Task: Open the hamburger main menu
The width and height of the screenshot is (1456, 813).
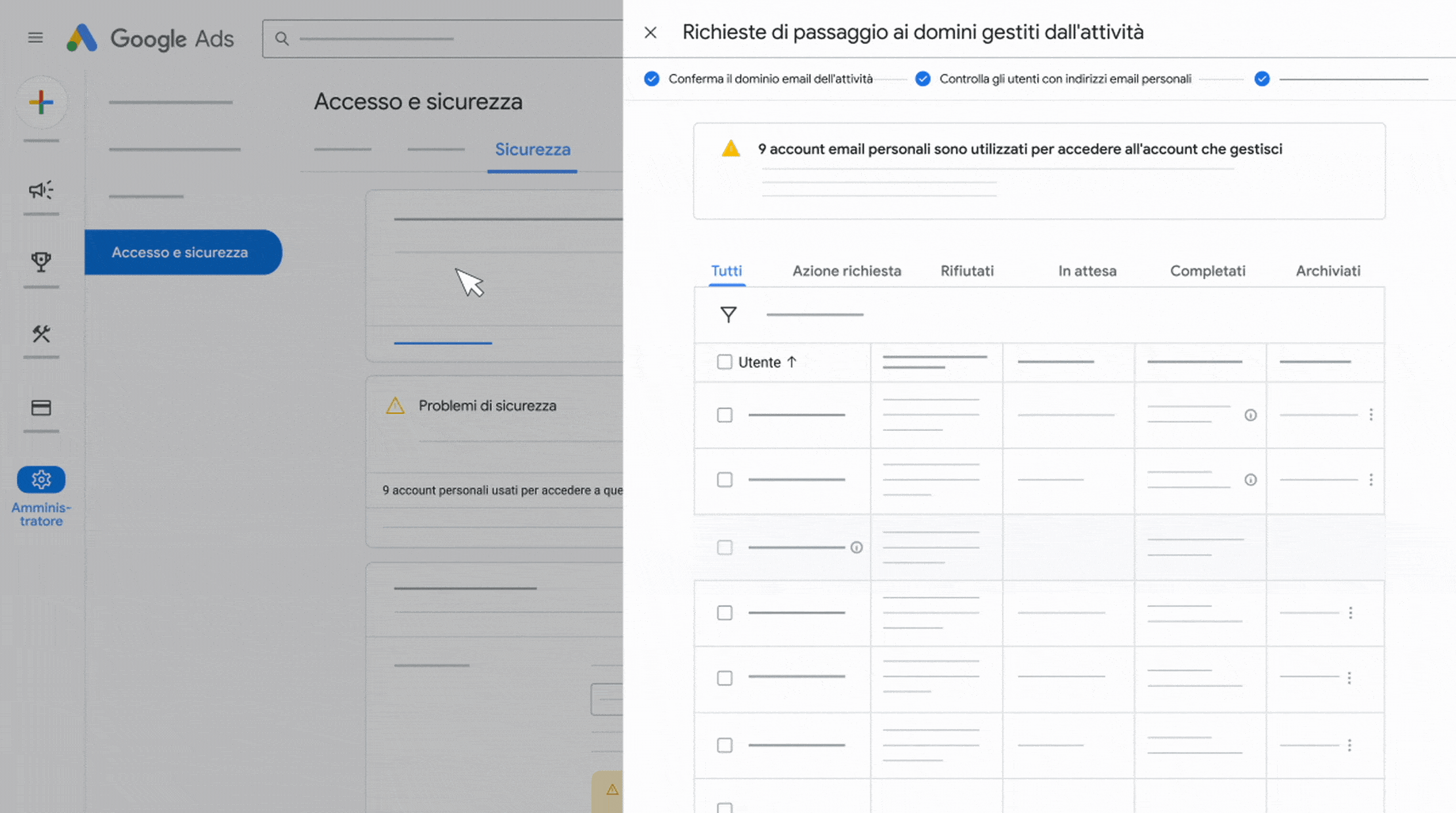Action: 35,38
